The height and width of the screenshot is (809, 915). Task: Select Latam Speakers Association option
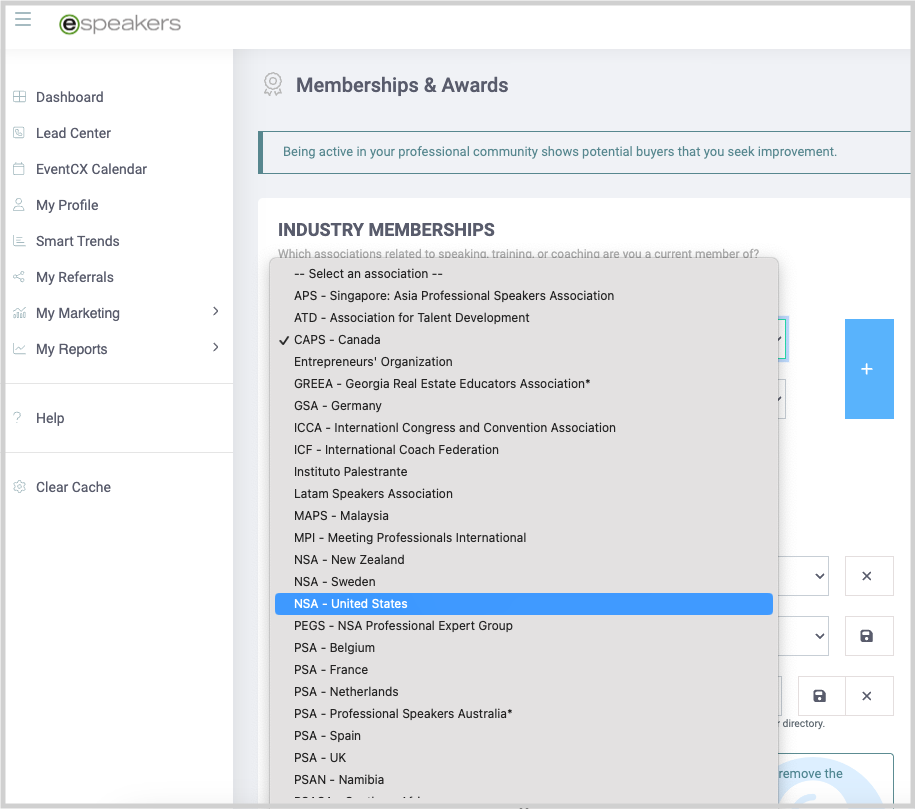pyautogui.click(x=523, y=494)
